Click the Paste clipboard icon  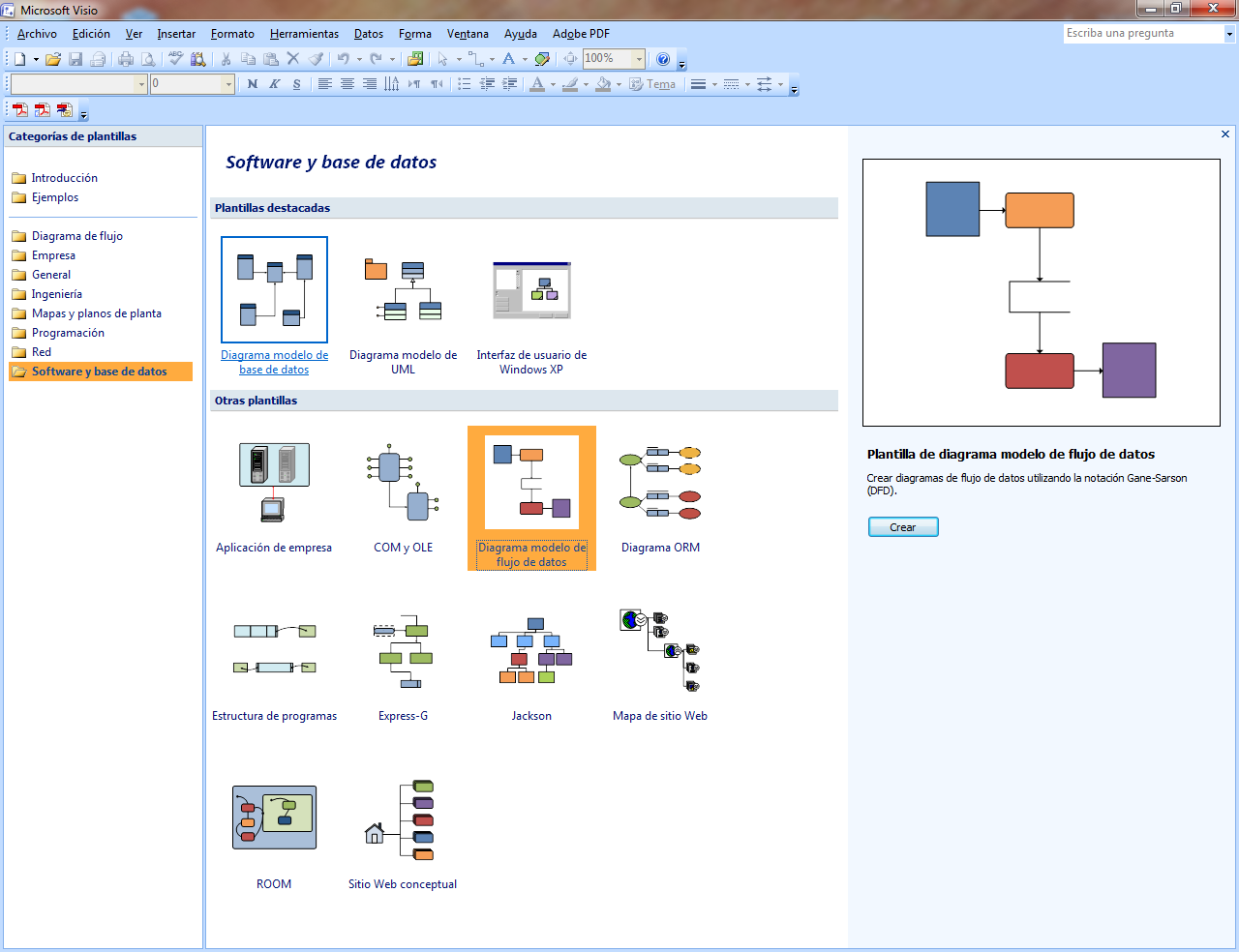click(x=271, y=59)
